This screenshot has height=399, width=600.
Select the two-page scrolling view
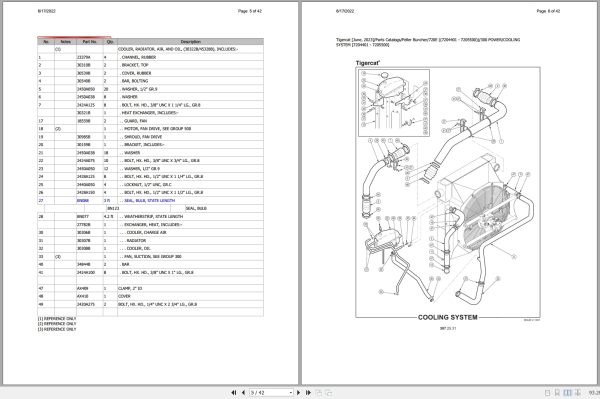pyautogui.click(x=578, y=392)
